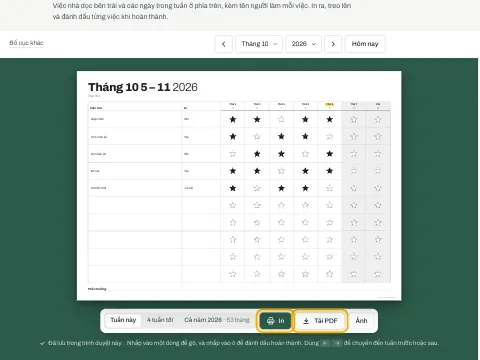Go to previous week with left chevron
The height and width of the screenshot is (360, 480).
224,44
